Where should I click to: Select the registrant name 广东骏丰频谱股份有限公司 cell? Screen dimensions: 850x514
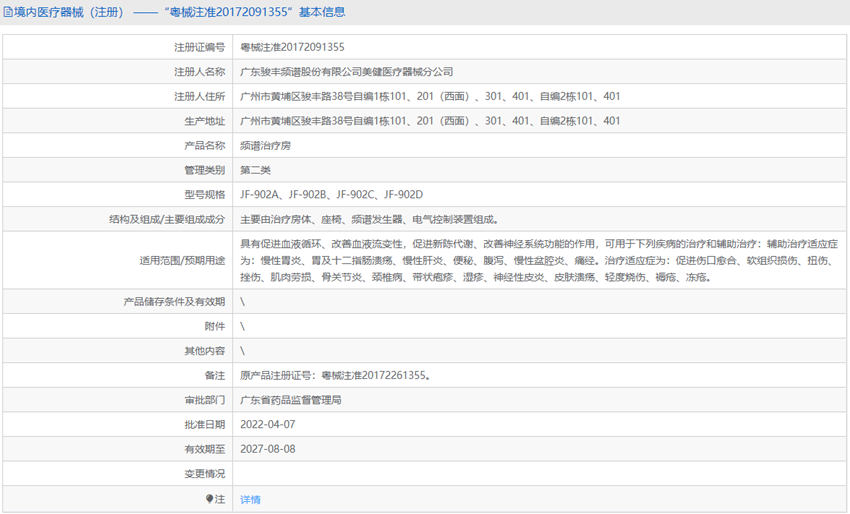click(347, 72)
